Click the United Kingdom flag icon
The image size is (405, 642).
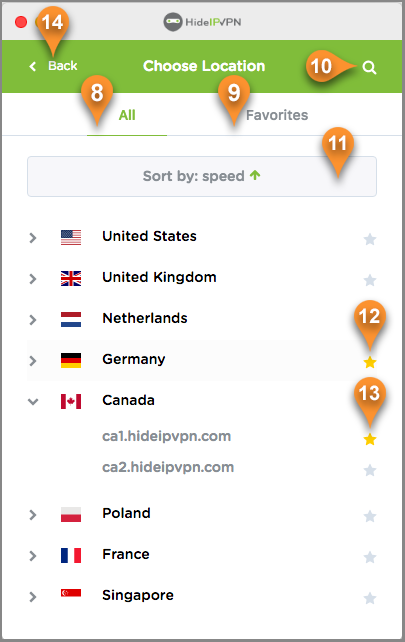click(71, 278)
